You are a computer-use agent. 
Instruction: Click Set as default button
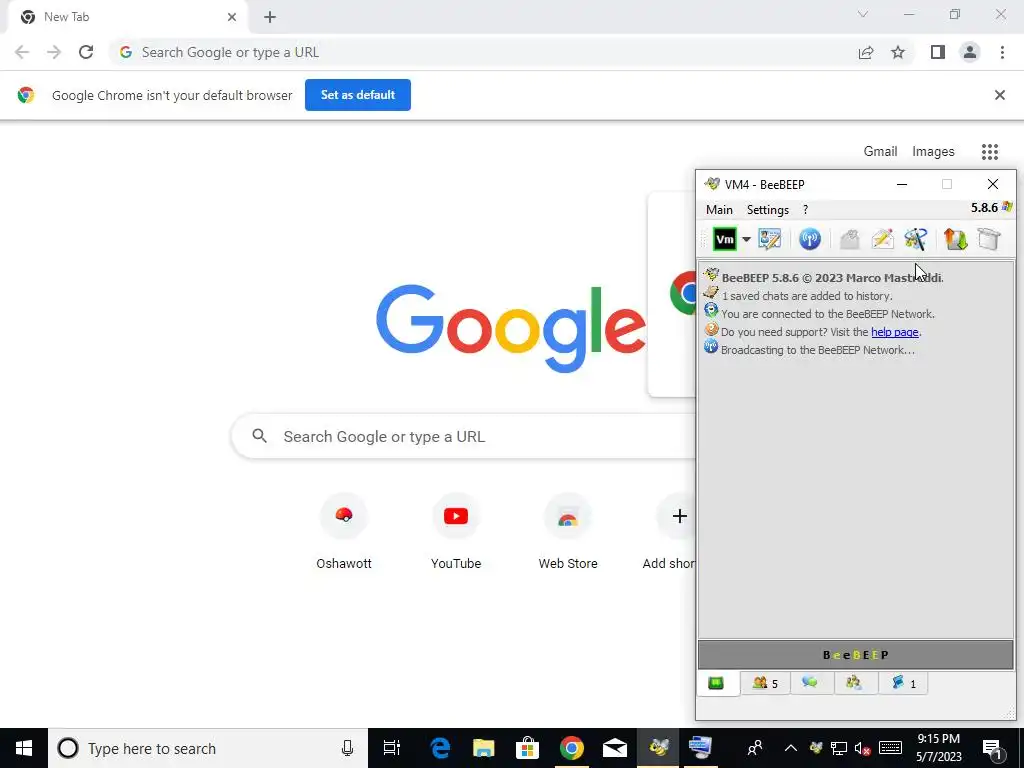click(x=358, y=95)
